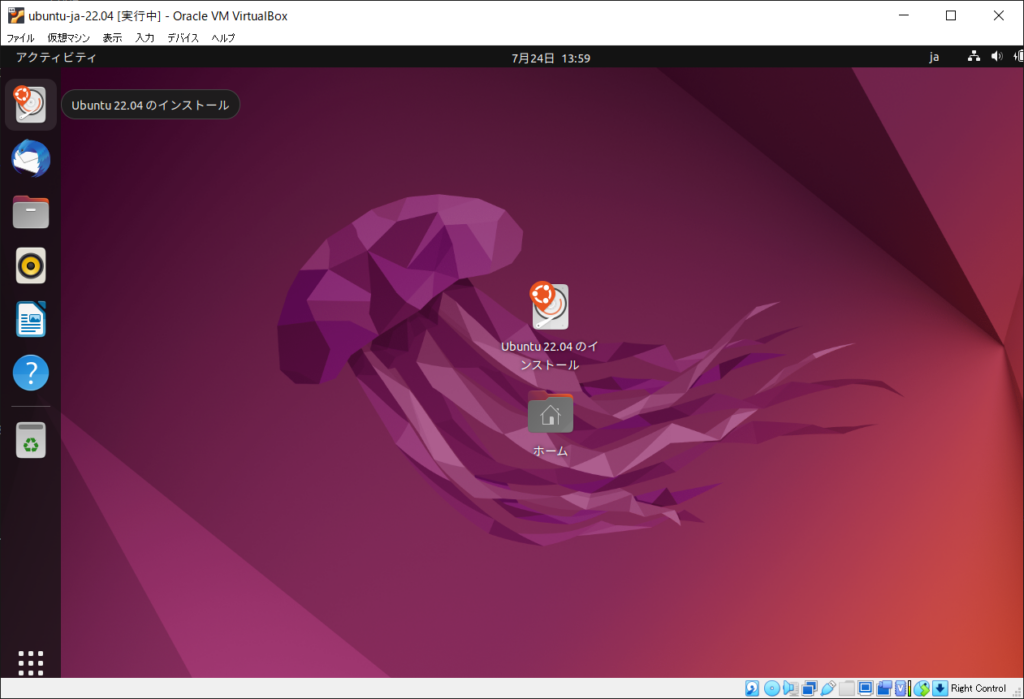
Task: Open the 仮想マシン menu
Action: 69,38
